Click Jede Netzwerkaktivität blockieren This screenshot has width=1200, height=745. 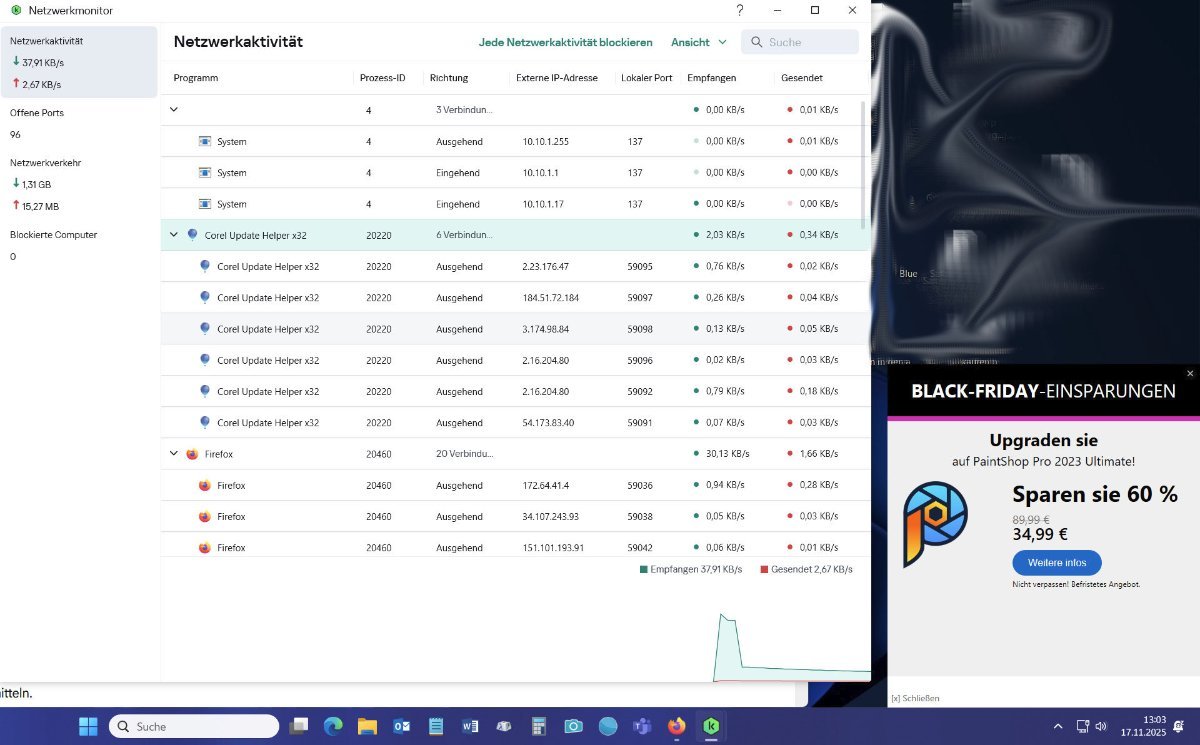566,42
